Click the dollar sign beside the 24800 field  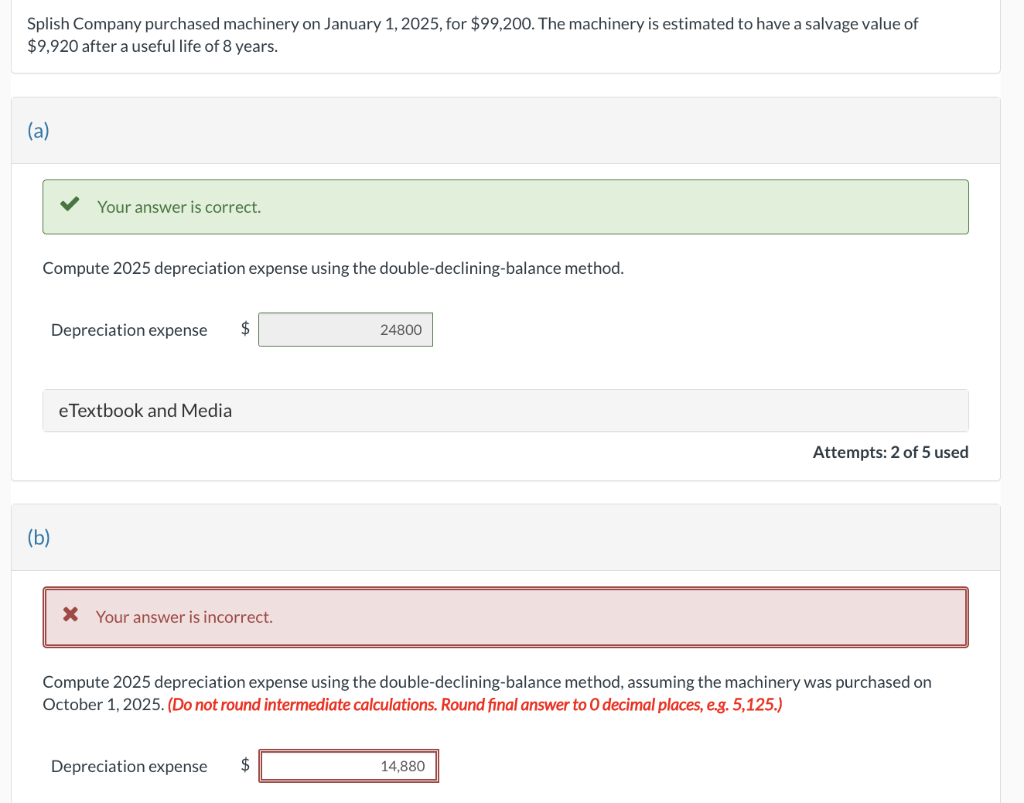point(245,329)
